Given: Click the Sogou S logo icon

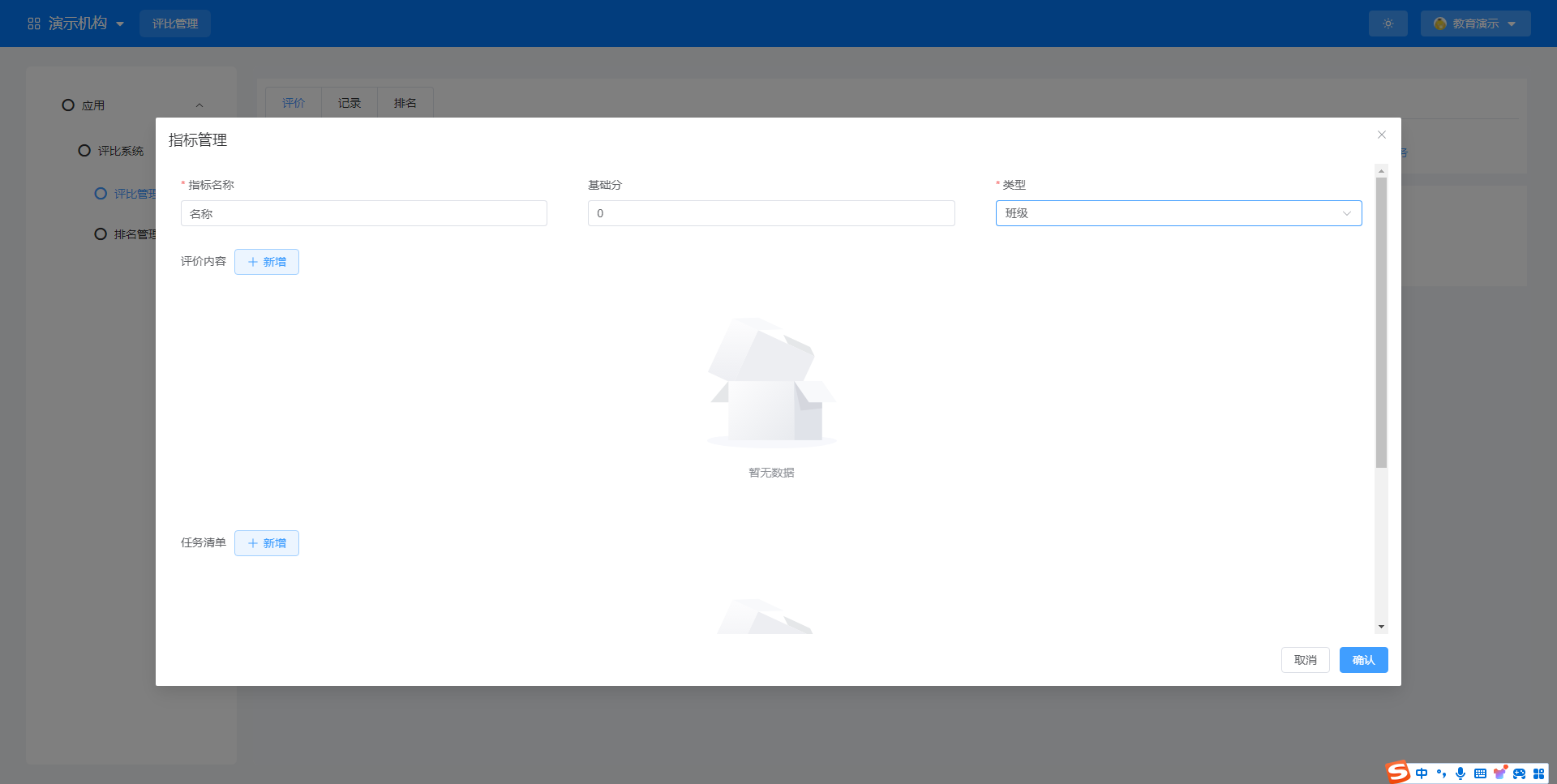Looking at the screenshot, I should click(x=1398, y=772).
